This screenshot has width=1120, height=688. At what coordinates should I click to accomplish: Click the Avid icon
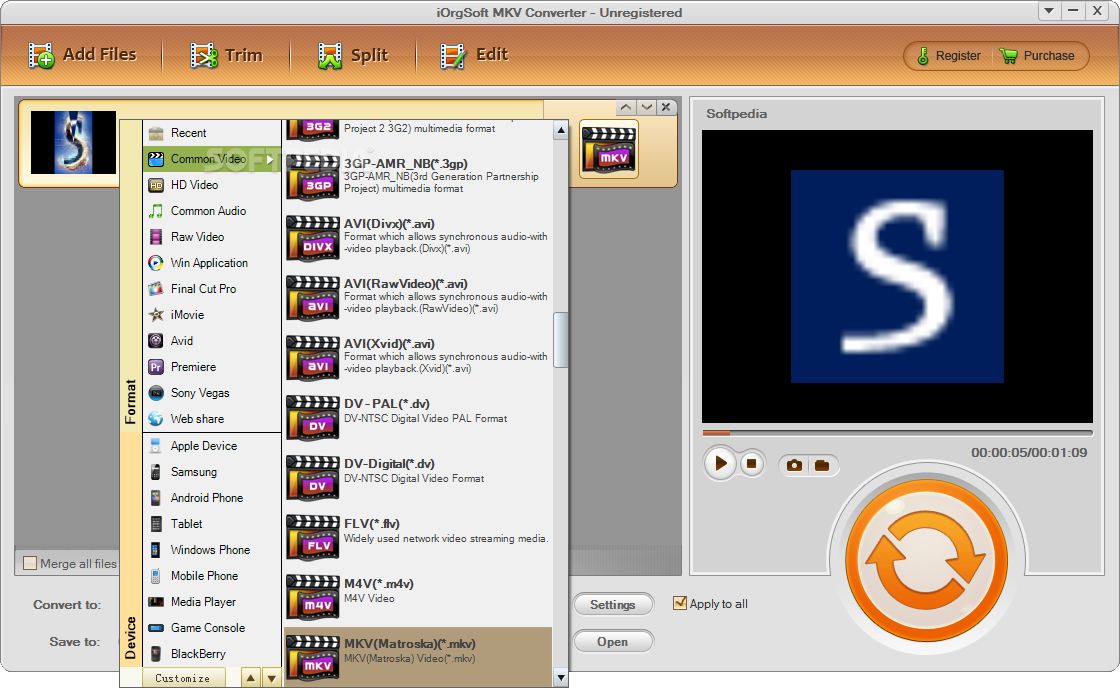click(x=156, y=341)
